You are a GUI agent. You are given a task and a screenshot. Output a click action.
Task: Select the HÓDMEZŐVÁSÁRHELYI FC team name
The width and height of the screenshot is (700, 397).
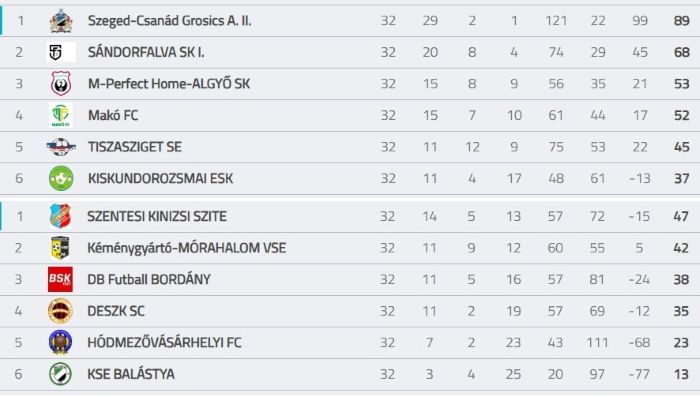pyautogui.click(x=164, y=343)
